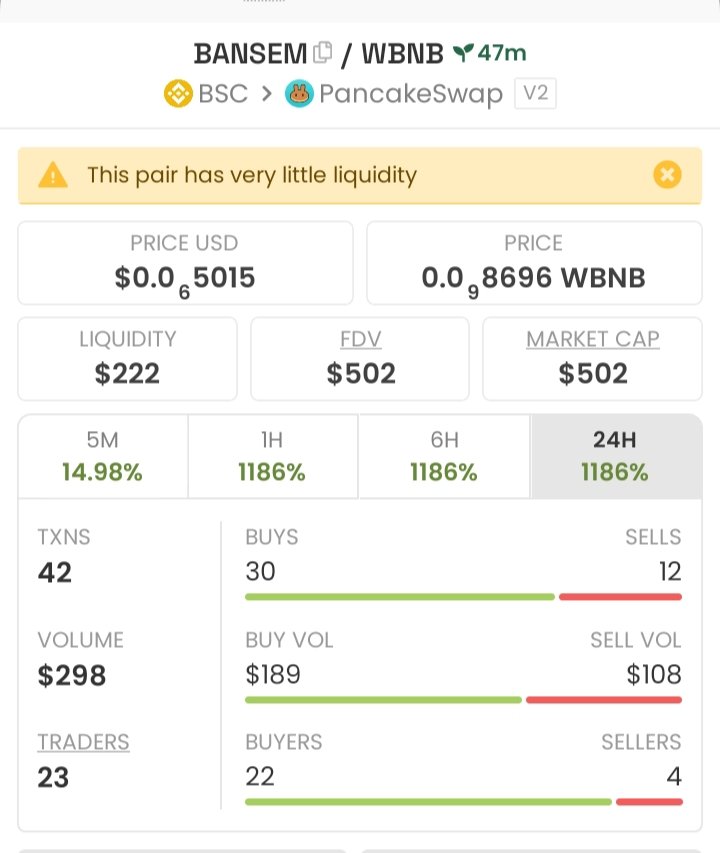Click the WBNB price value box

[535, 263]
